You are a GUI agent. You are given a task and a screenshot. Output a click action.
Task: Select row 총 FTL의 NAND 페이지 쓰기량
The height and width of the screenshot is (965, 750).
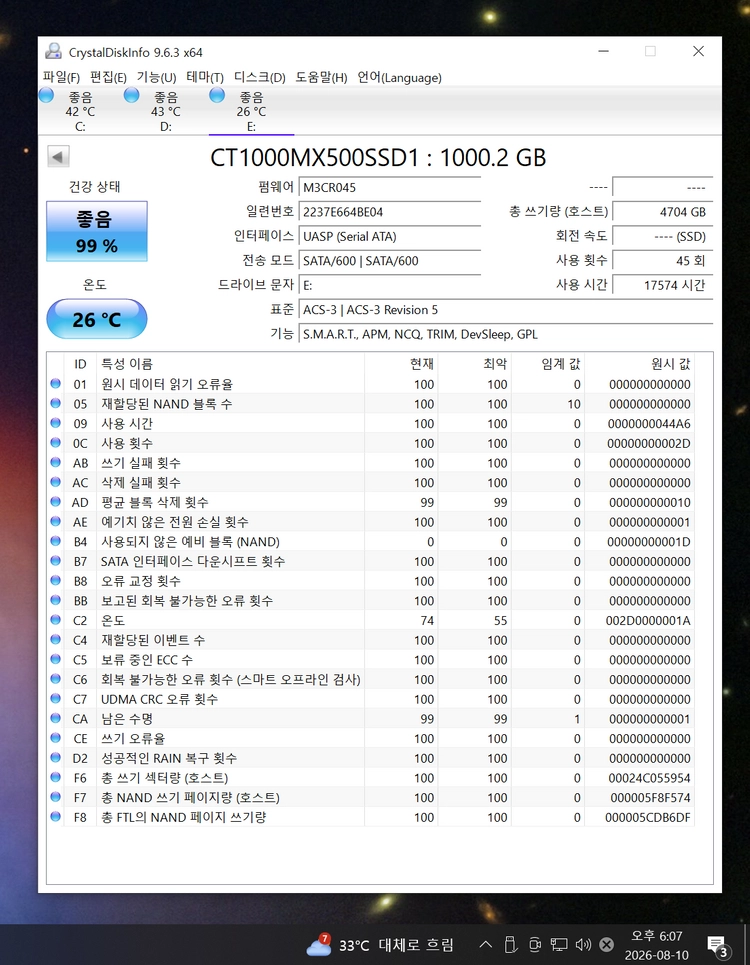[370, 817]
